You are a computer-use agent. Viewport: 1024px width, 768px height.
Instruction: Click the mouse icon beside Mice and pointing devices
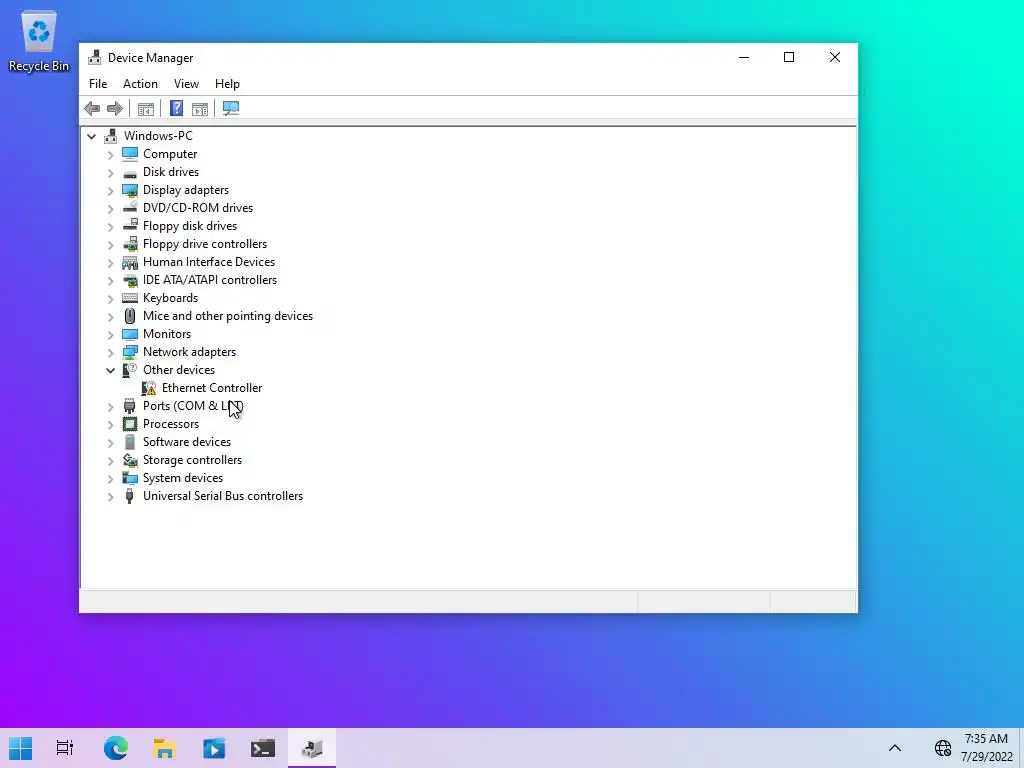[x=130, y=316]
